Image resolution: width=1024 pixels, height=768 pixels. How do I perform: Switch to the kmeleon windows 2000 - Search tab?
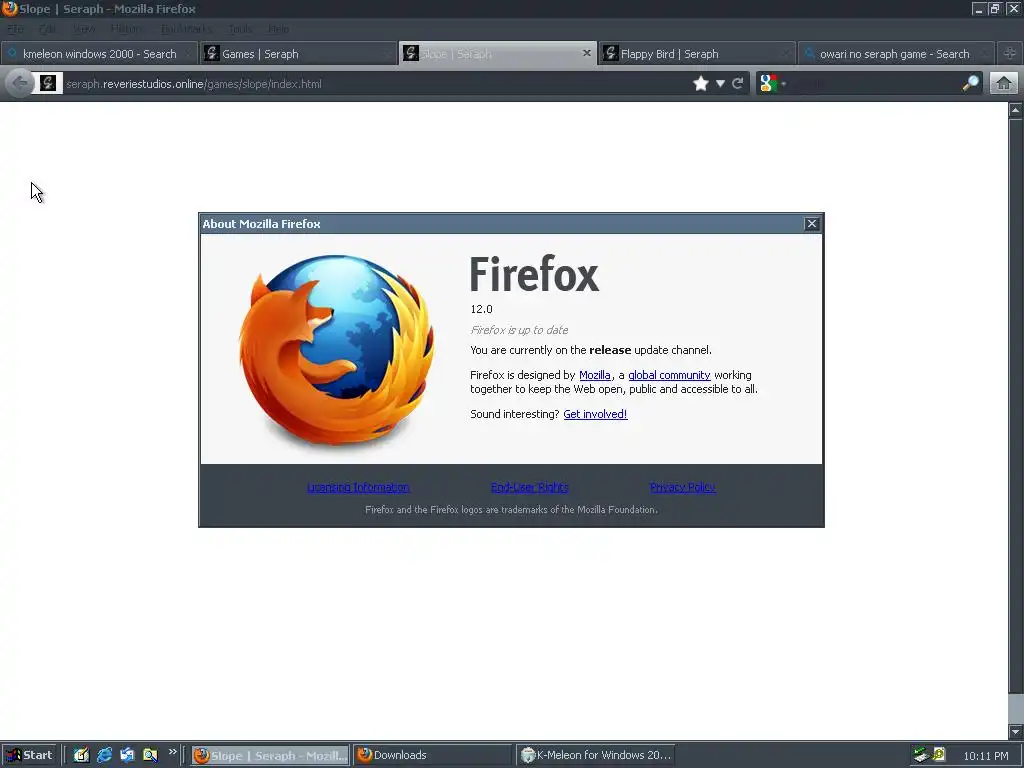(x=99, y=54)
